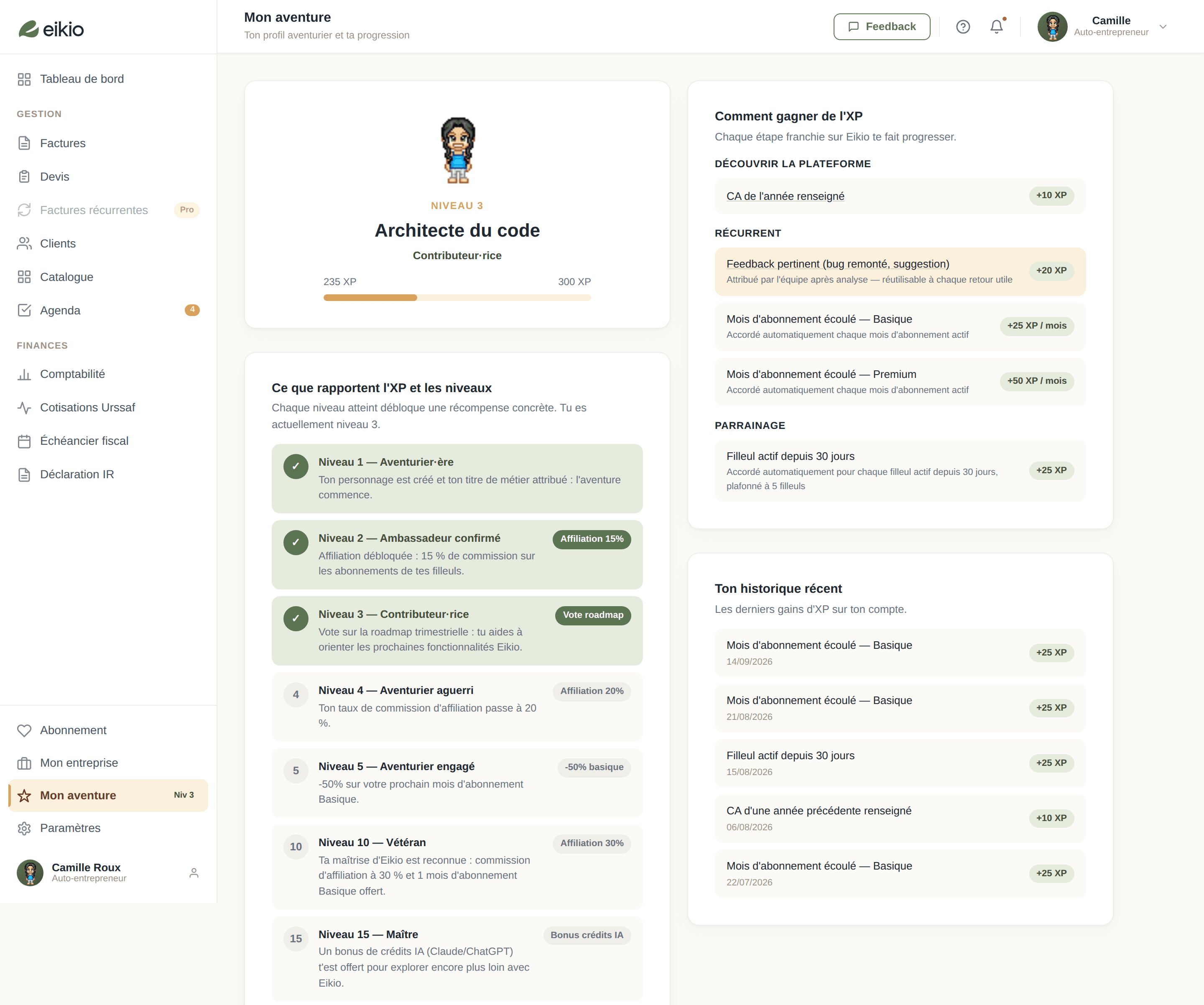Click the Camille header avatar
Screen dimensions: 1204x1005
click(1052, 27)
